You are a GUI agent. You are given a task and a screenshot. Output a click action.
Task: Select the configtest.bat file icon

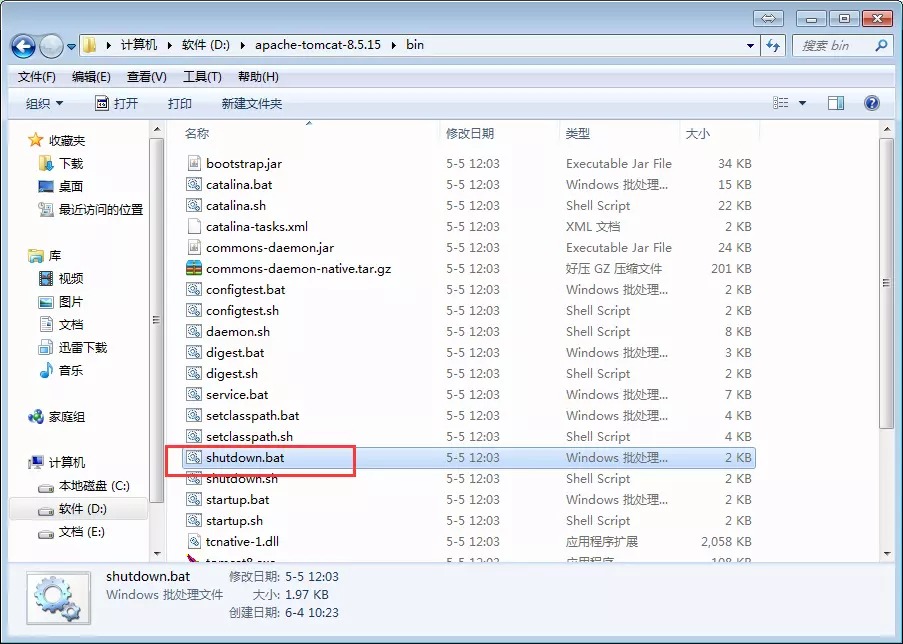click(194, 289)
